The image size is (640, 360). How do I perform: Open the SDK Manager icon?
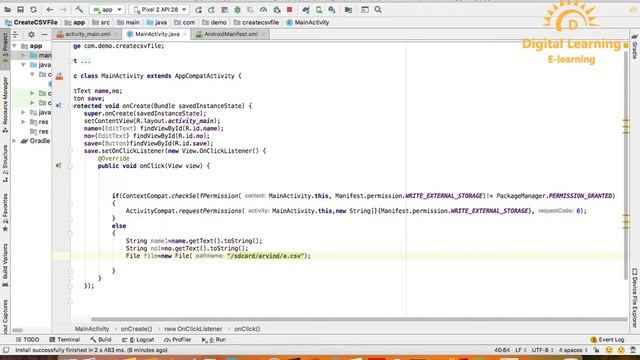click(332, 9)
